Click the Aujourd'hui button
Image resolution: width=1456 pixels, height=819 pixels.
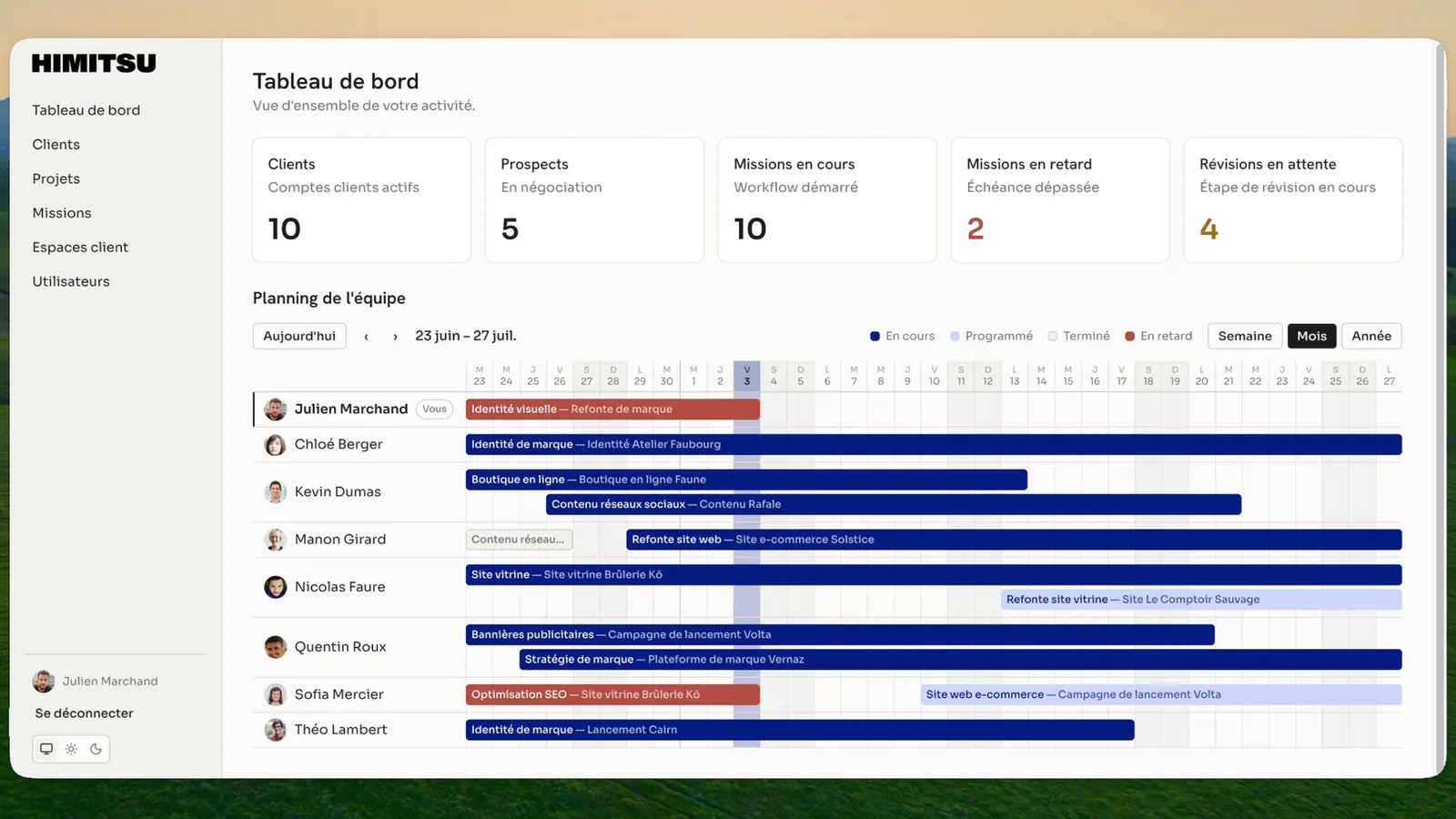click(x=299, y=336)
